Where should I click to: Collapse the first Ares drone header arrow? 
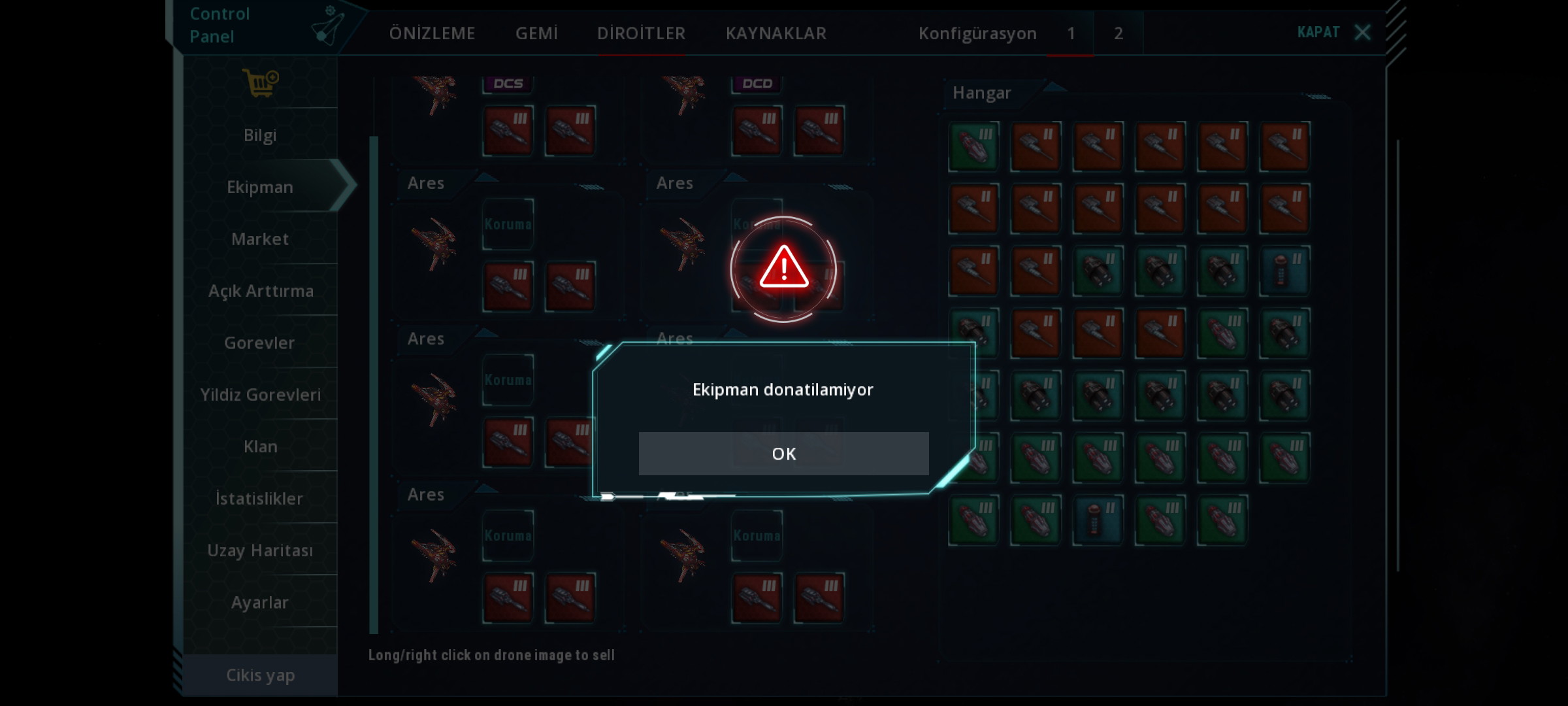pyautogui.click(x=485, y=178)
